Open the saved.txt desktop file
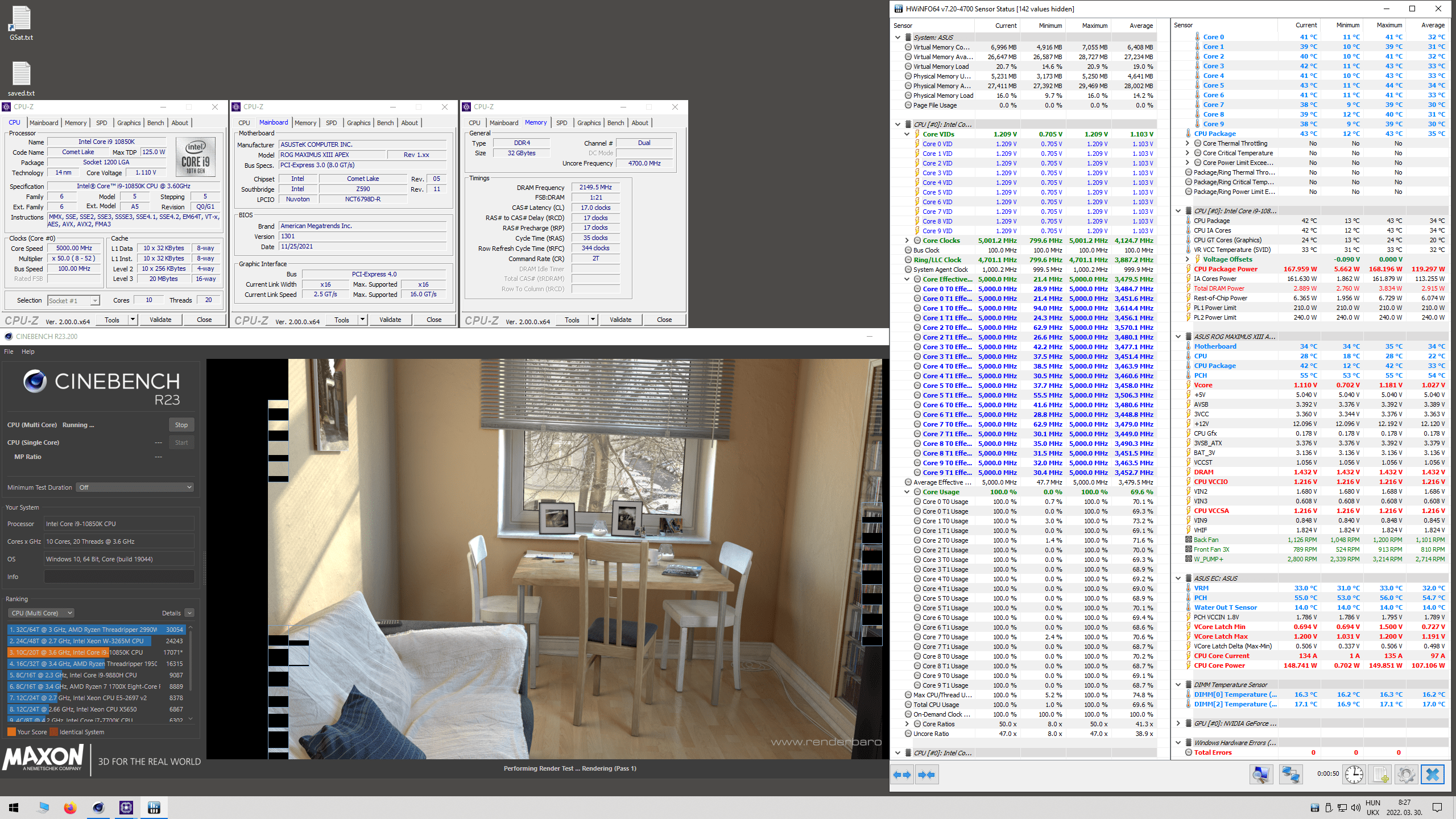1456x819 pixels. coord(21,78)
